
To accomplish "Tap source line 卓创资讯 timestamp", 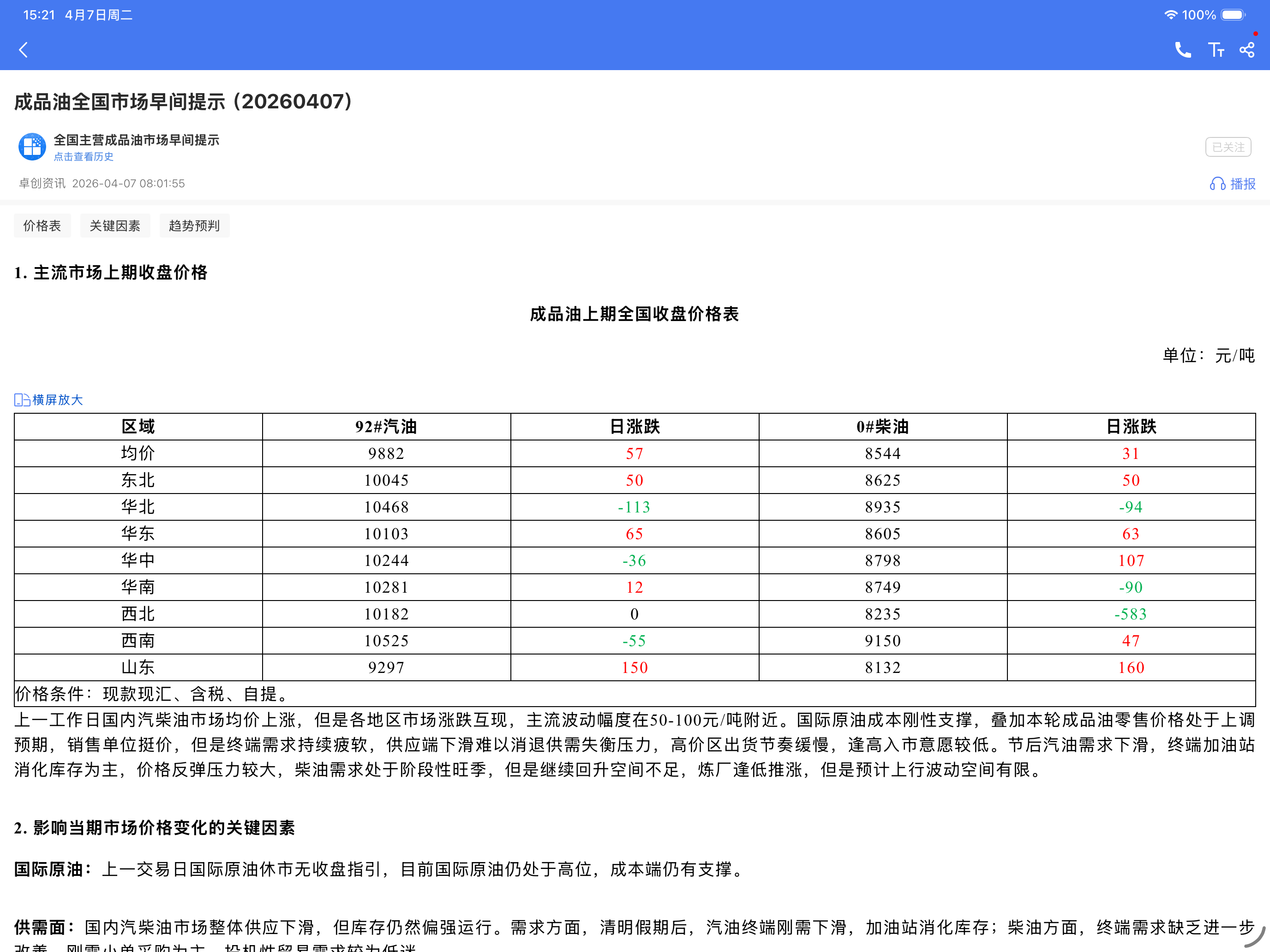I will pos(102,184).
